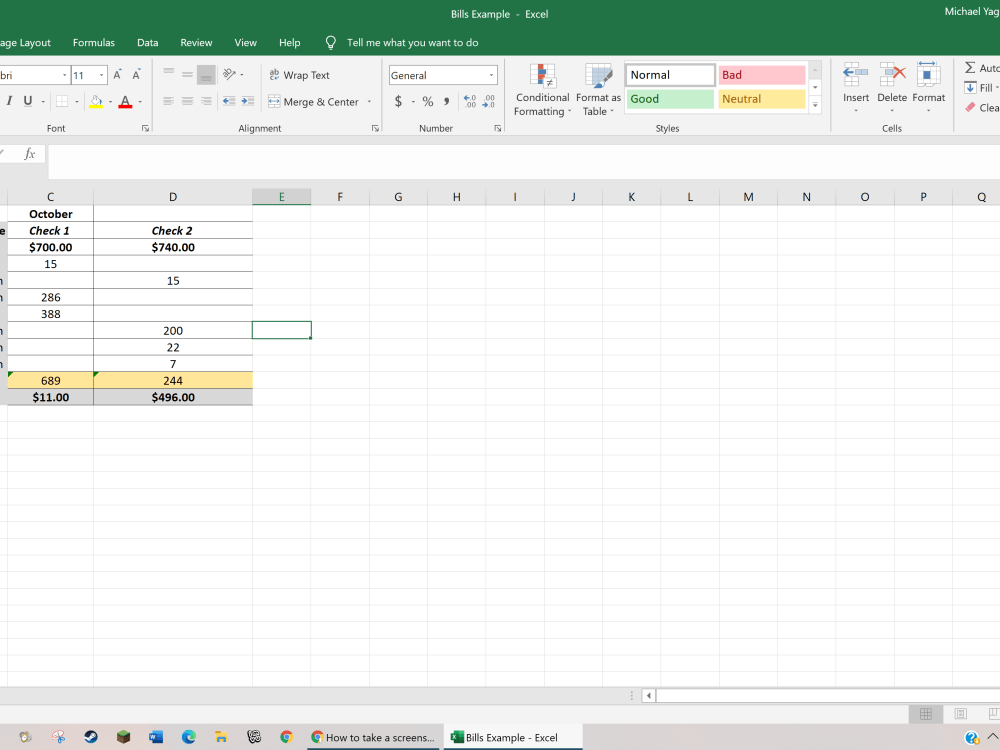1000x750 pixels.
Task: Expand the Borders dropdown arrow
Action: pos(77,101)
